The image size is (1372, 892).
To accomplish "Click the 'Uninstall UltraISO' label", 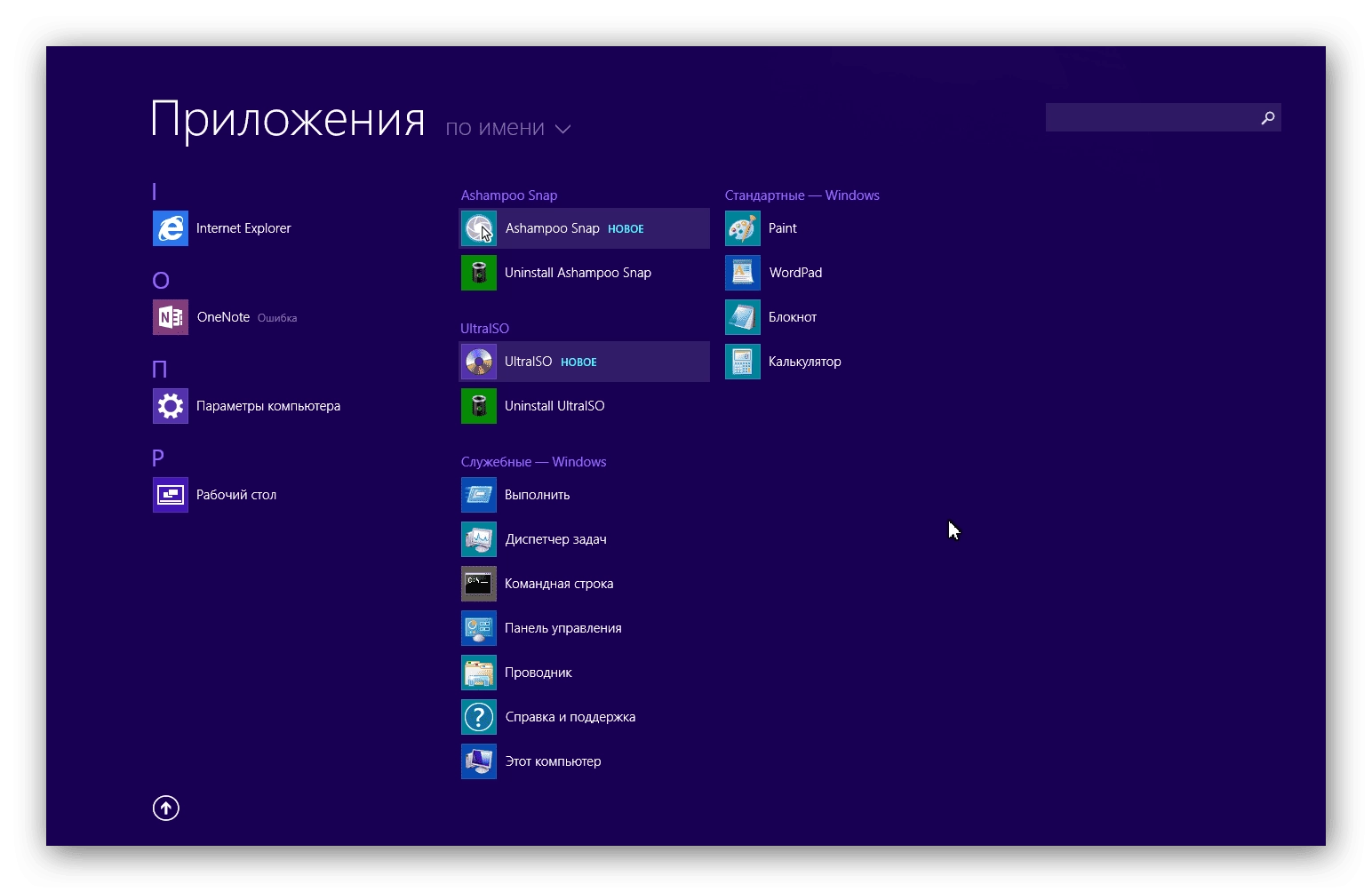I will 554,406.
